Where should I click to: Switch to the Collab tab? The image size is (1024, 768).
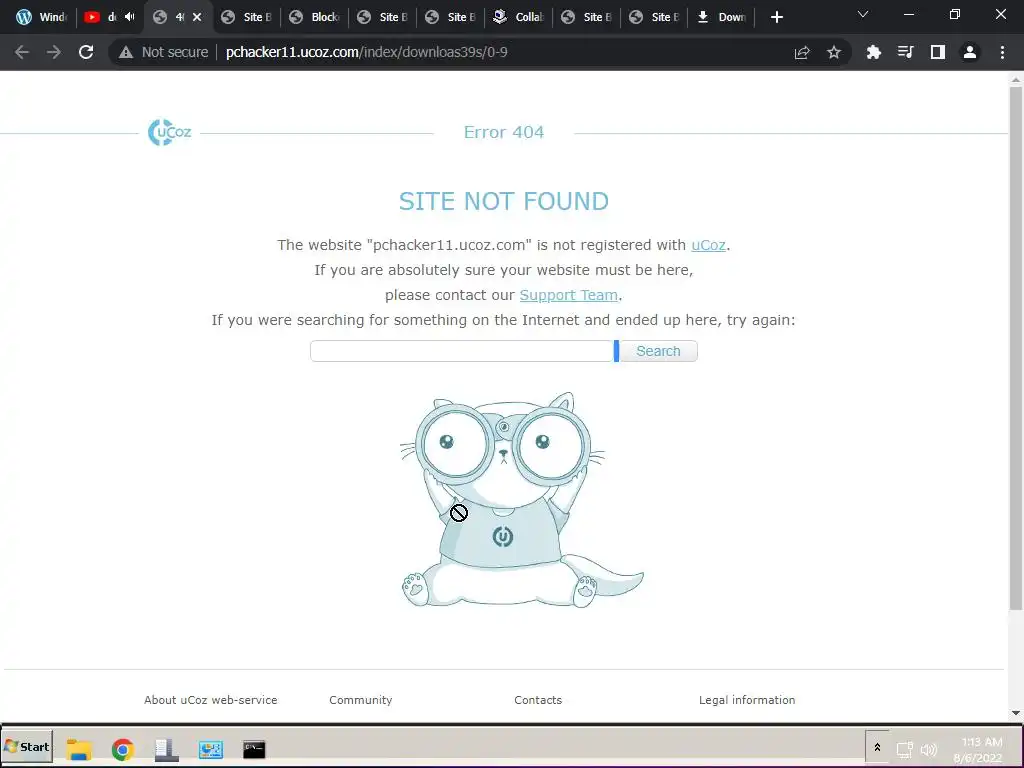pyautogui.click(x=519, y=17)
